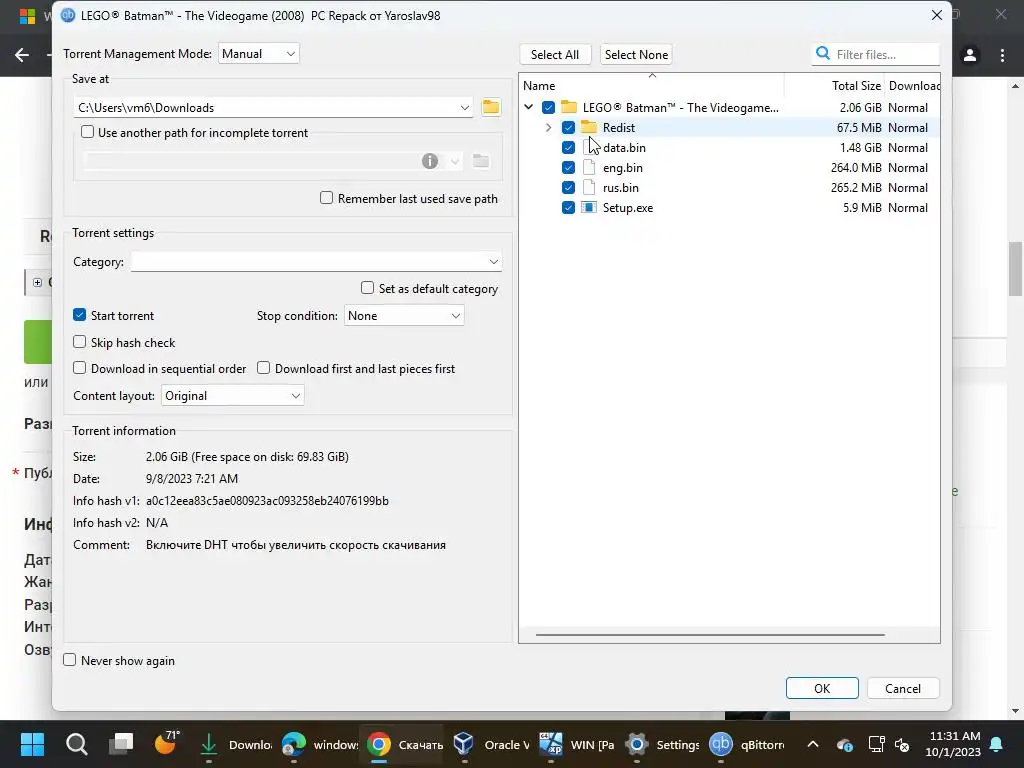Viewport: 1024px width, 768px height.
Task: Open Oracle VirtualBox from the taskbar
Action: [490, 744]
